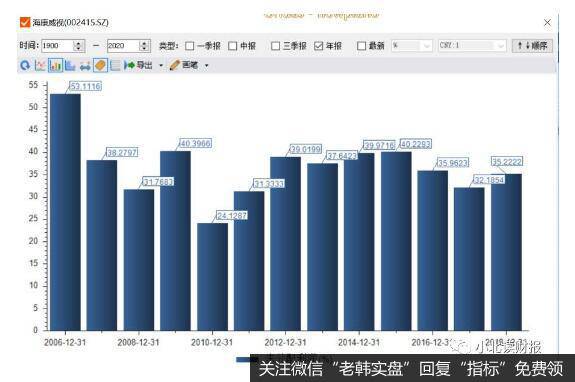Click the 顺序 sort order button

click(x=532, y=45)
